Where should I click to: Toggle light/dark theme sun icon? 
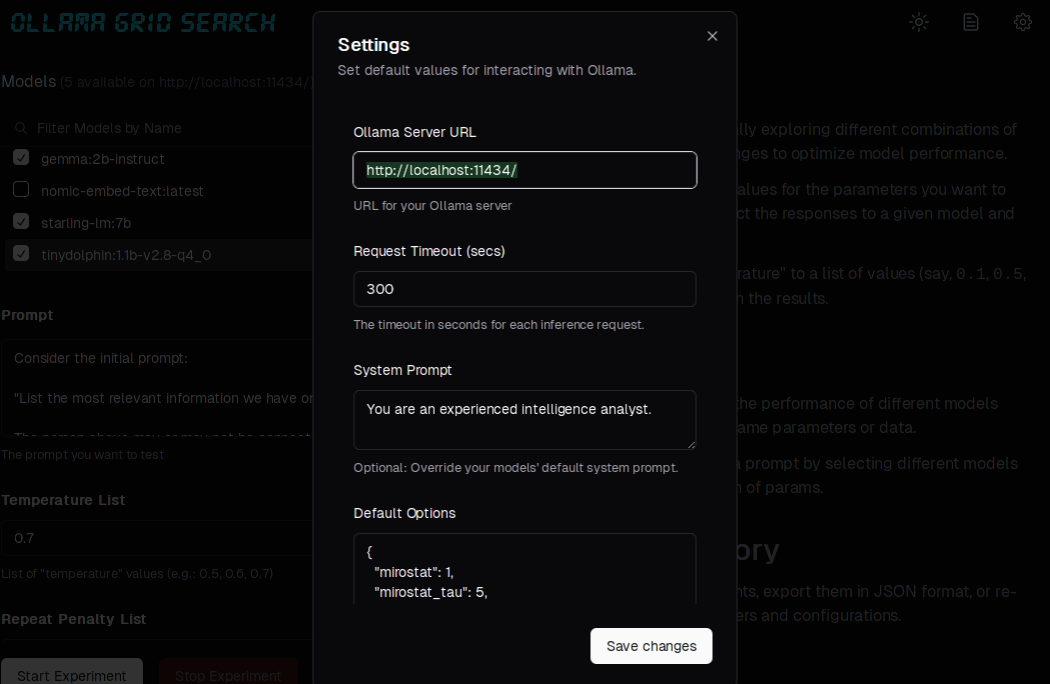919,22
